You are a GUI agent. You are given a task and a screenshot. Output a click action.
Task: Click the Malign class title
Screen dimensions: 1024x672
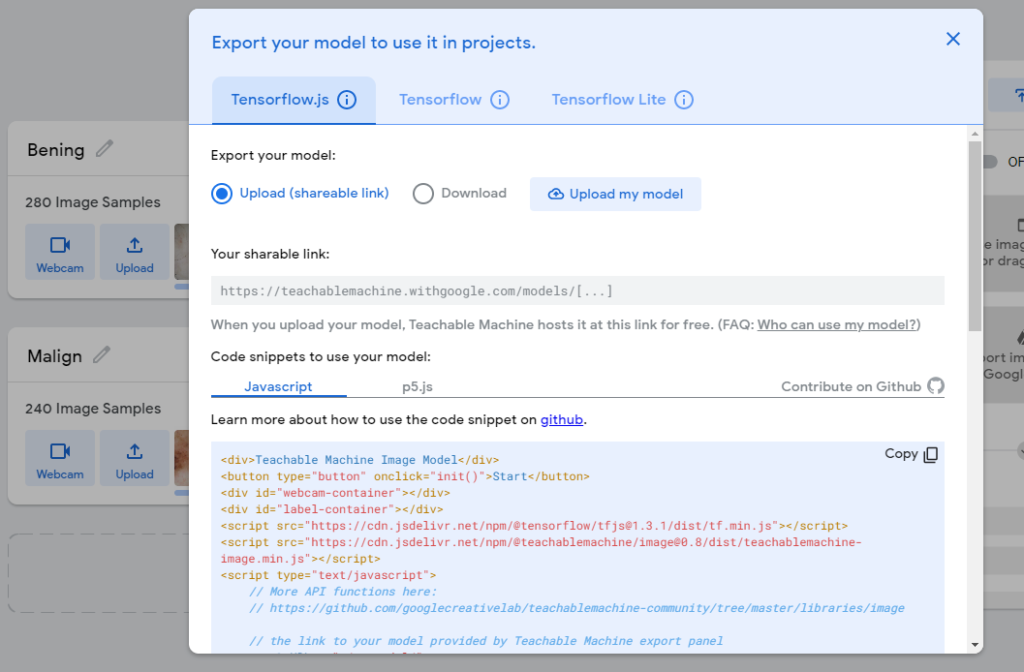[55, 357]
